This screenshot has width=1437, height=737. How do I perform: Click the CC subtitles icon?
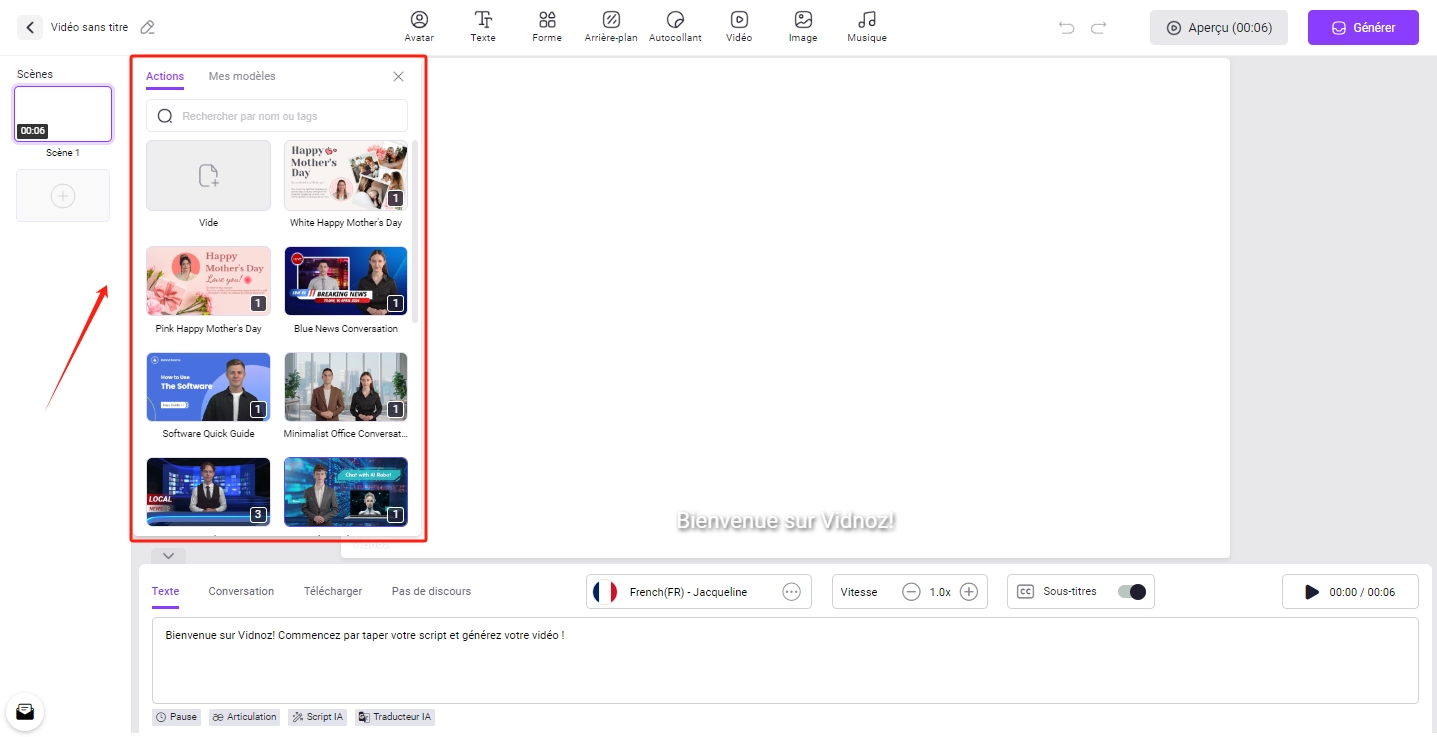(1025, 592)
